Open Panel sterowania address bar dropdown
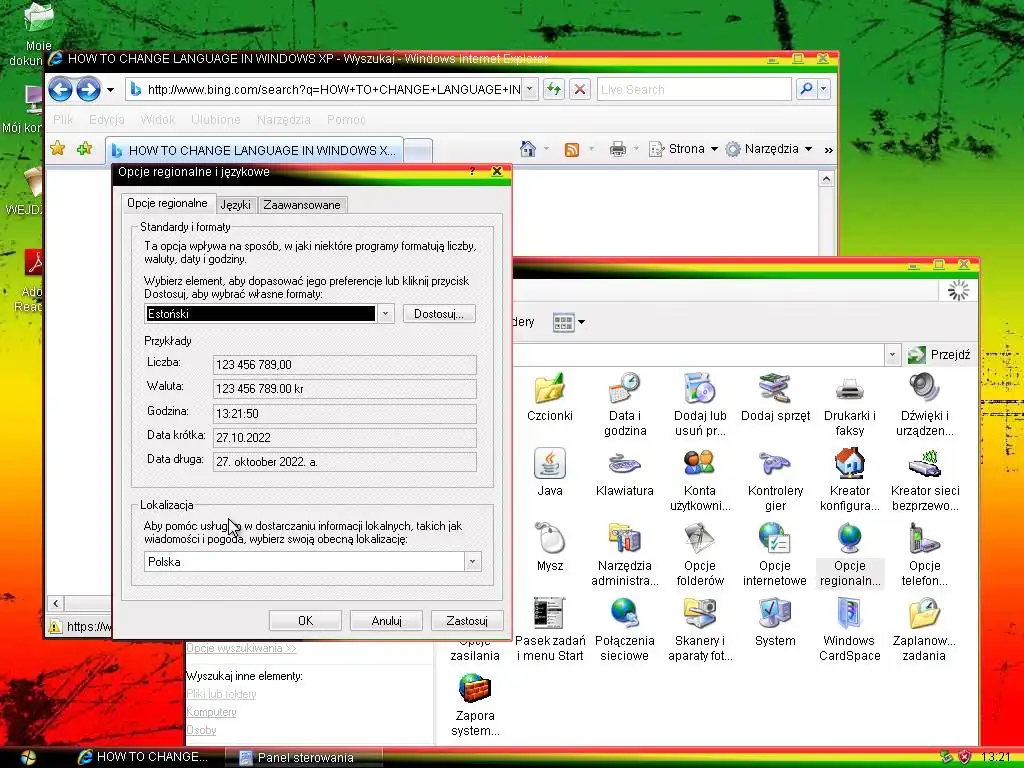 click(x=892, y=355)
